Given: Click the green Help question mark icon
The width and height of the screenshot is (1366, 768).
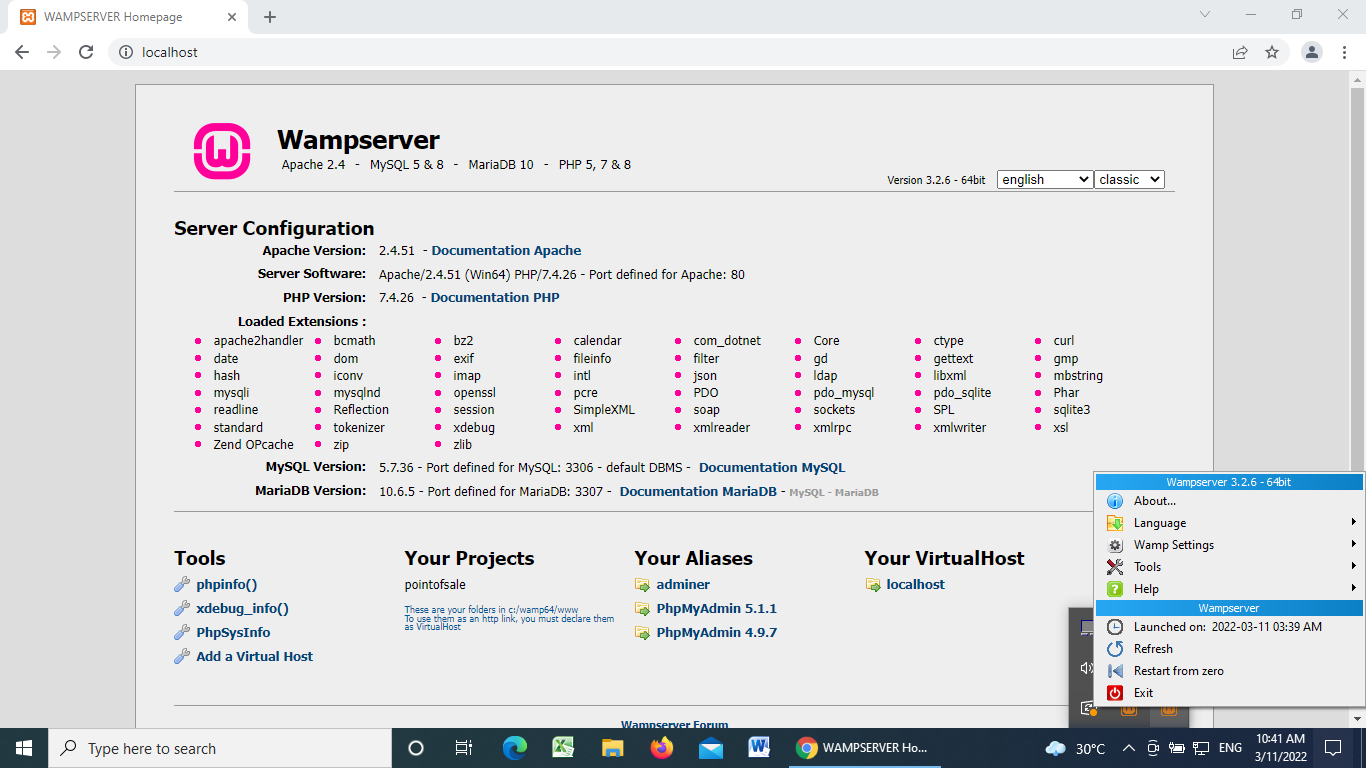Looking at the screenshot, I should coord(1115,589).
